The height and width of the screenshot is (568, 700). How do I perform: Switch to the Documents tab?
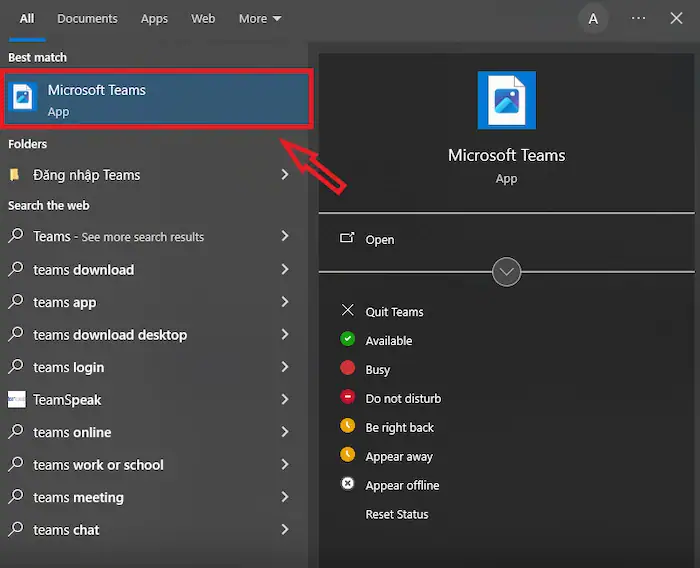(87, 19)
